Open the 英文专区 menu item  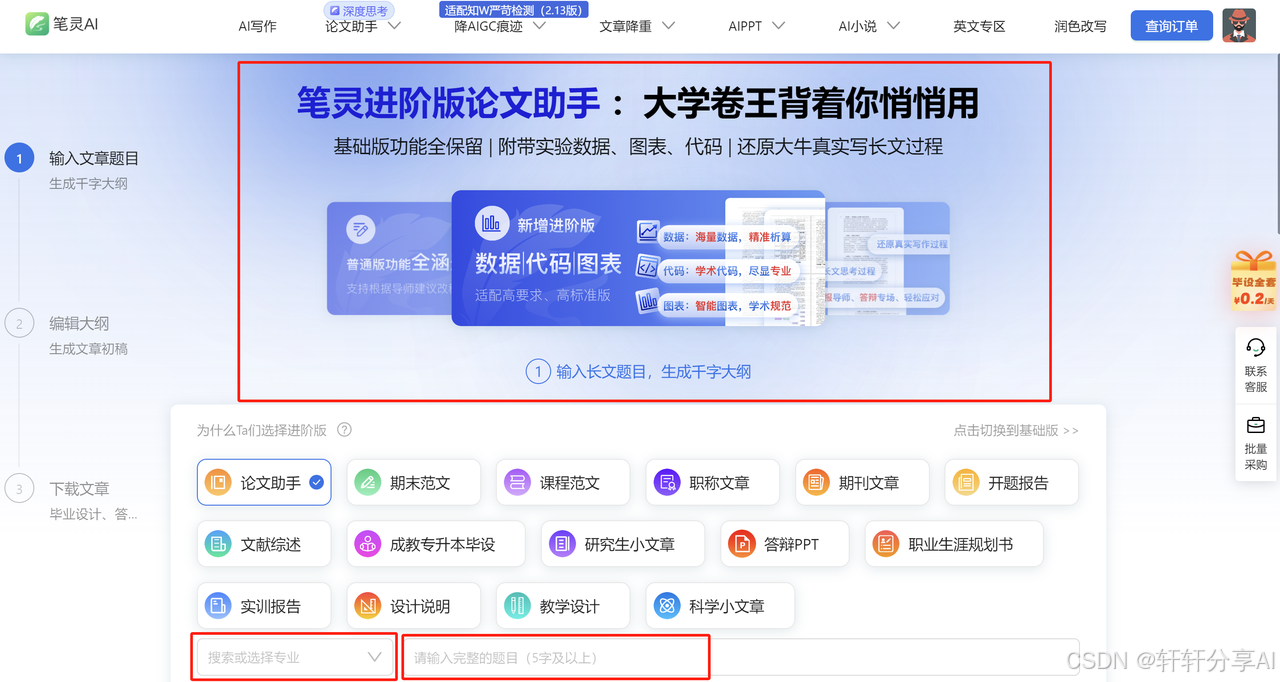pos(979,27)
